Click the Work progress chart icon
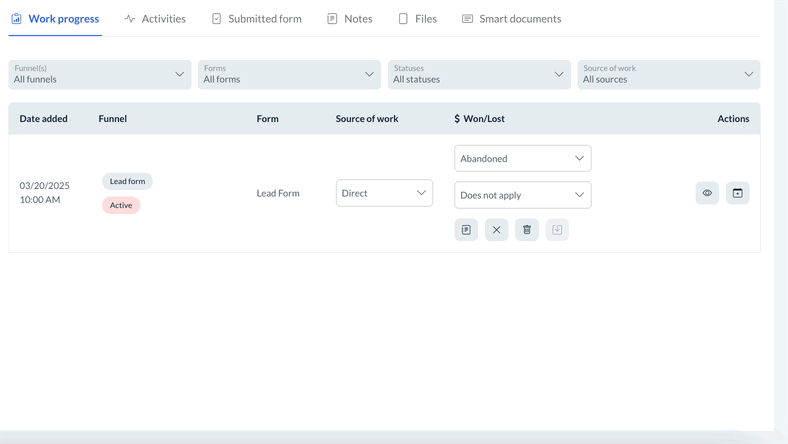The height and width of the screenshot is (444, 788). pos(17,19)
